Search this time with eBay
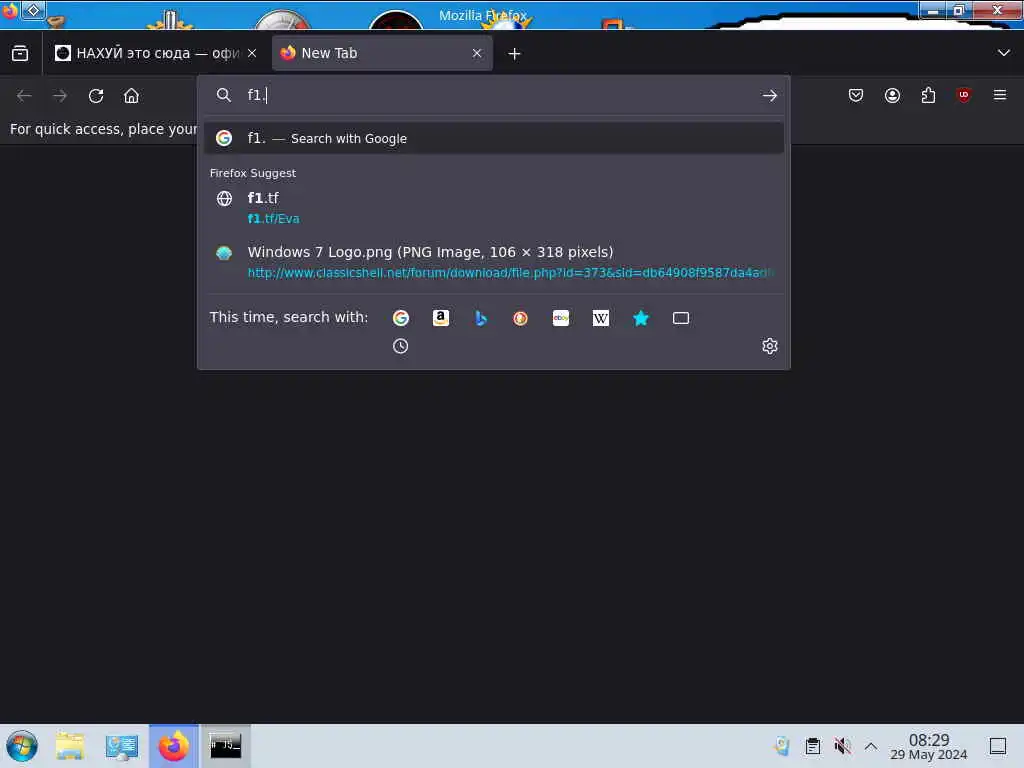Viewport: 1024px width, 768px height. [x=561, y=318]
